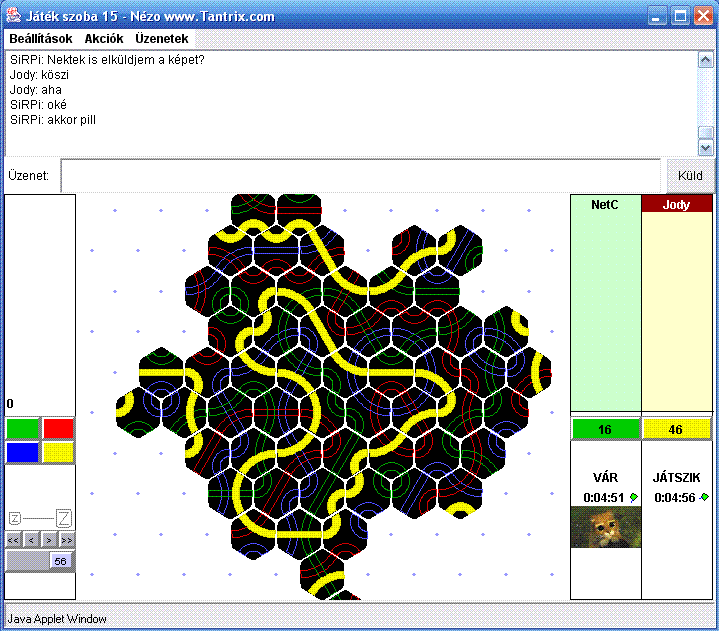Step forward one move with > button
Image resolution: width=719 pixels, height=631 pixels.
click(x=48, y=540)
